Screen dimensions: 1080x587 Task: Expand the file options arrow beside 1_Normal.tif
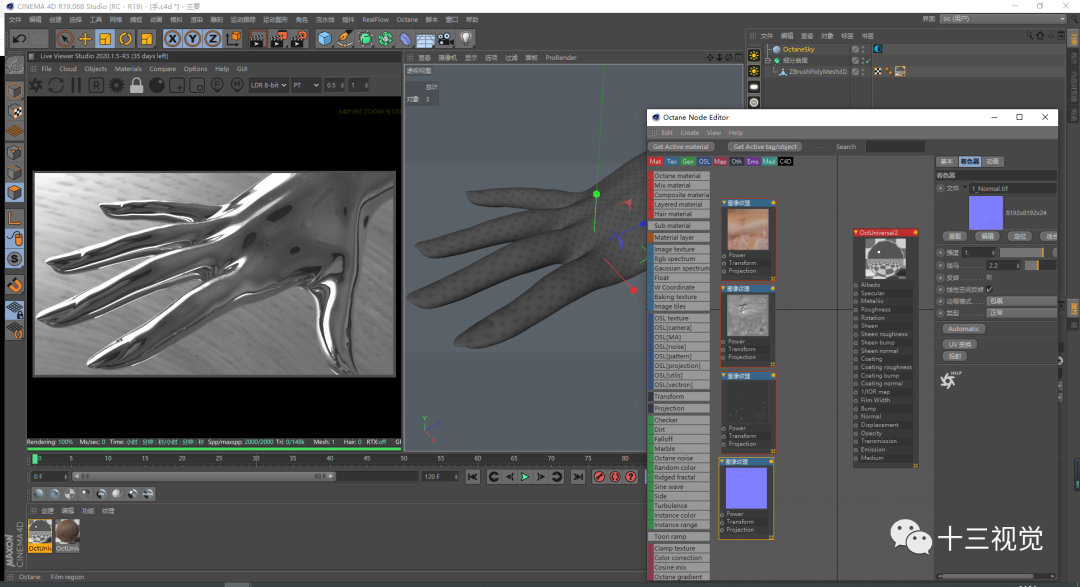(965, 188)
